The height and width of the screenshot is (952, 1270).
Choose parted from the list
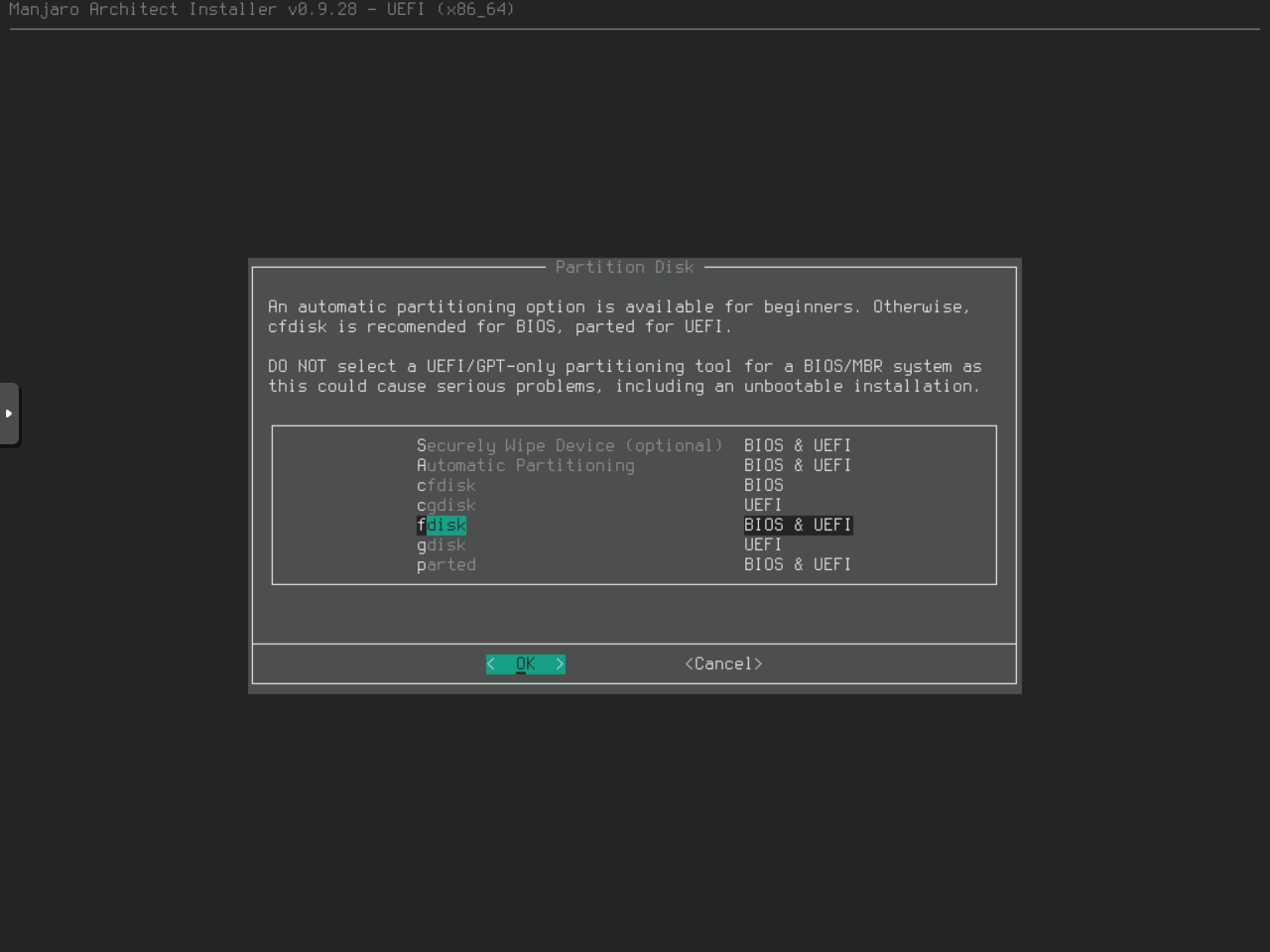[x=445, y=564]
